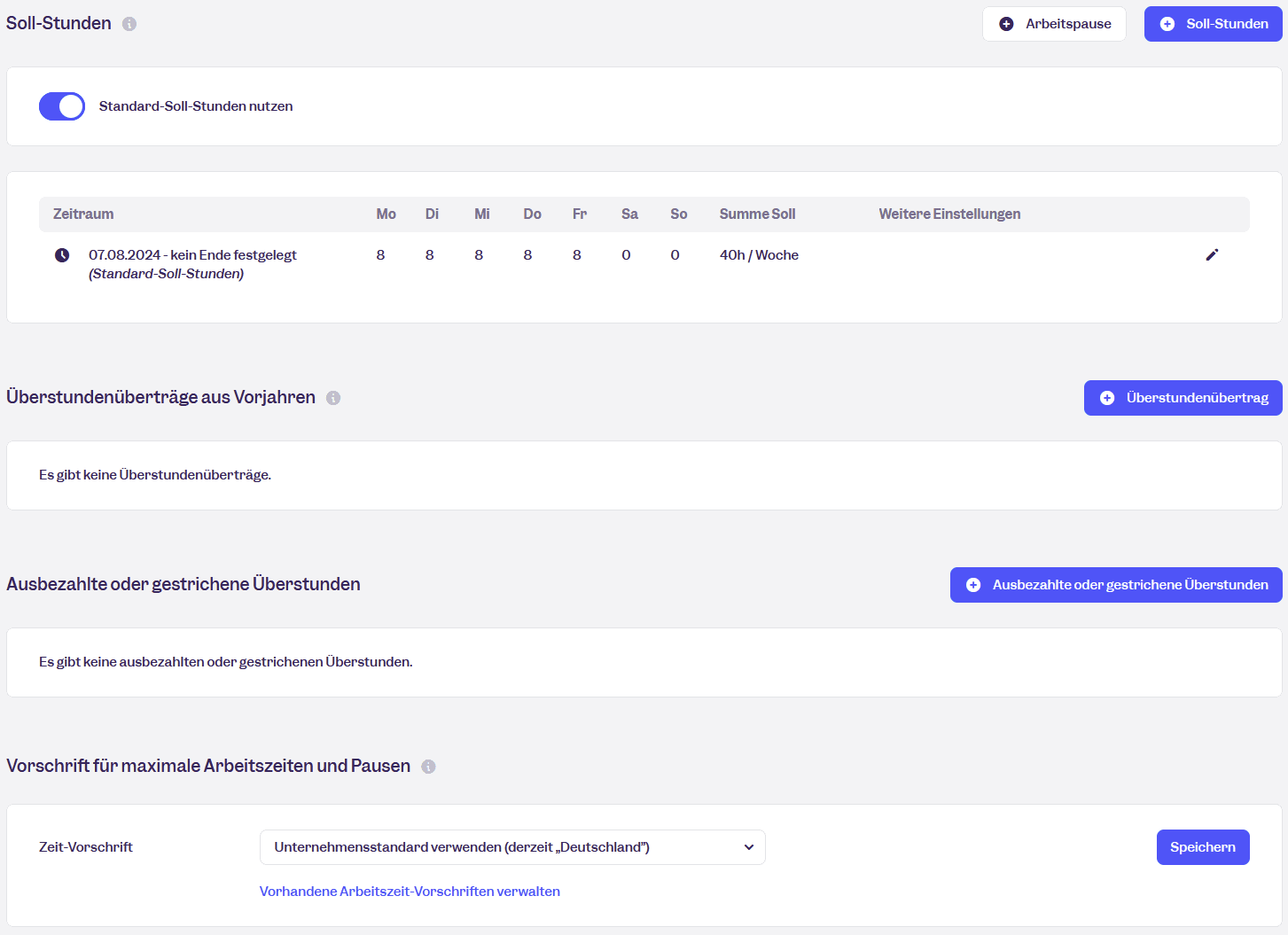
Task: Click the Zeitraum column header
Action: pyautogui.click(x=83, y=214)
